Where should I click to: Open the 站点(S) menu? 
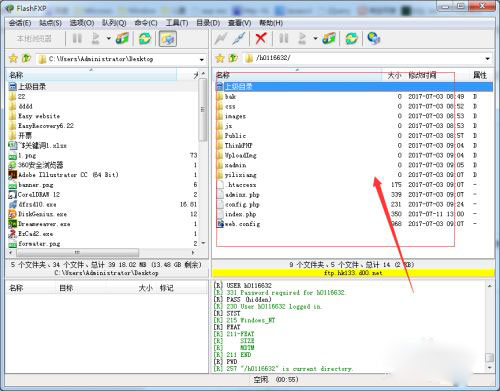(50, 23)
